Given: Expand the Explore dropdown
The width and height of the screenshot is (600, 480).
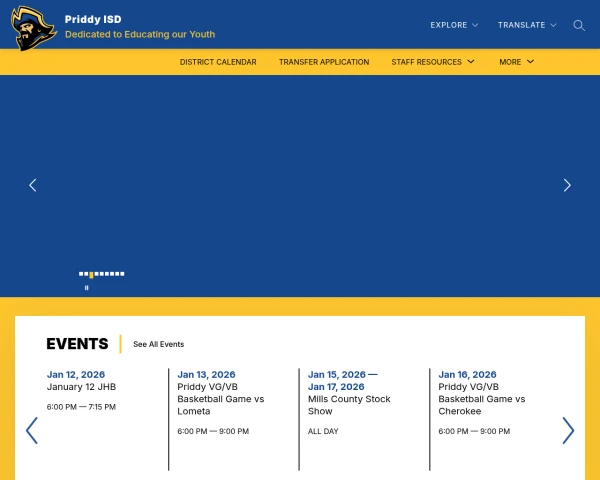Looking at the screenshot, I should [454, 25].
